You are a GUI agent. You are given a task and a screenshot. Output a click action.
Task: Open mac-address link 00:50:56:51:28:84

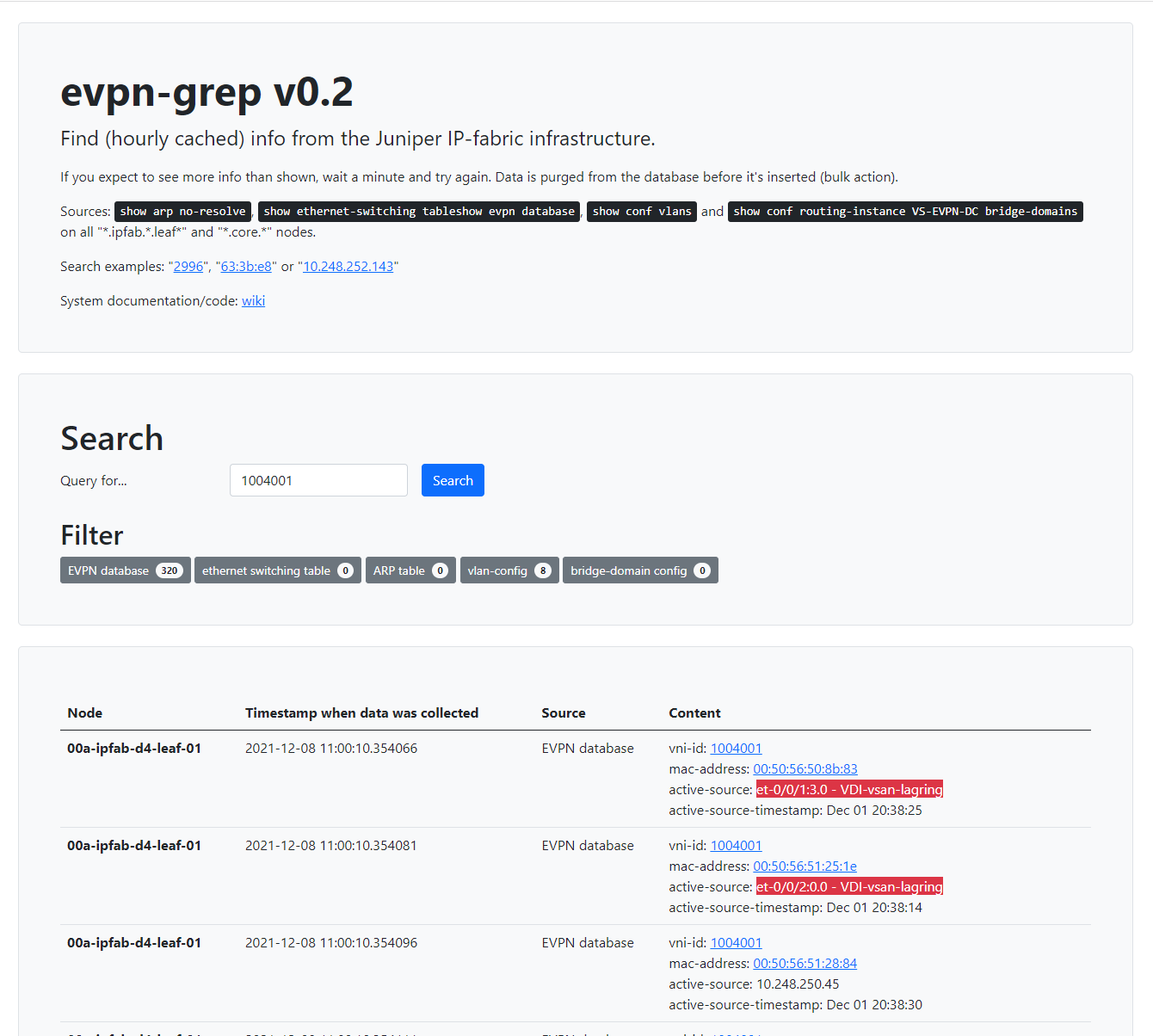coord(805,964)
